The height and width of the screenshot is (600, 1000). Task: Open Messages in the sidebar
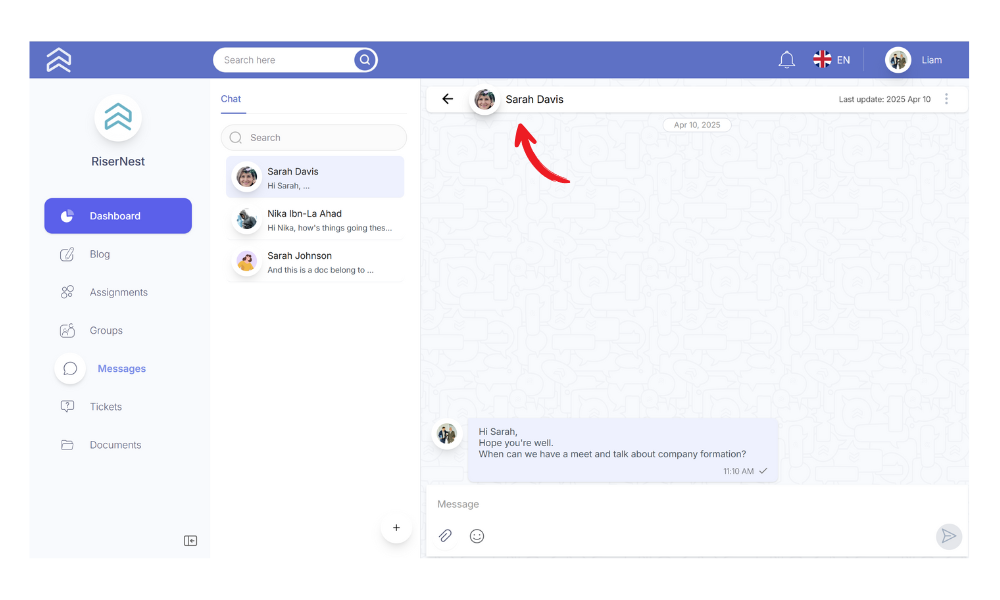(x=121, y=369)
